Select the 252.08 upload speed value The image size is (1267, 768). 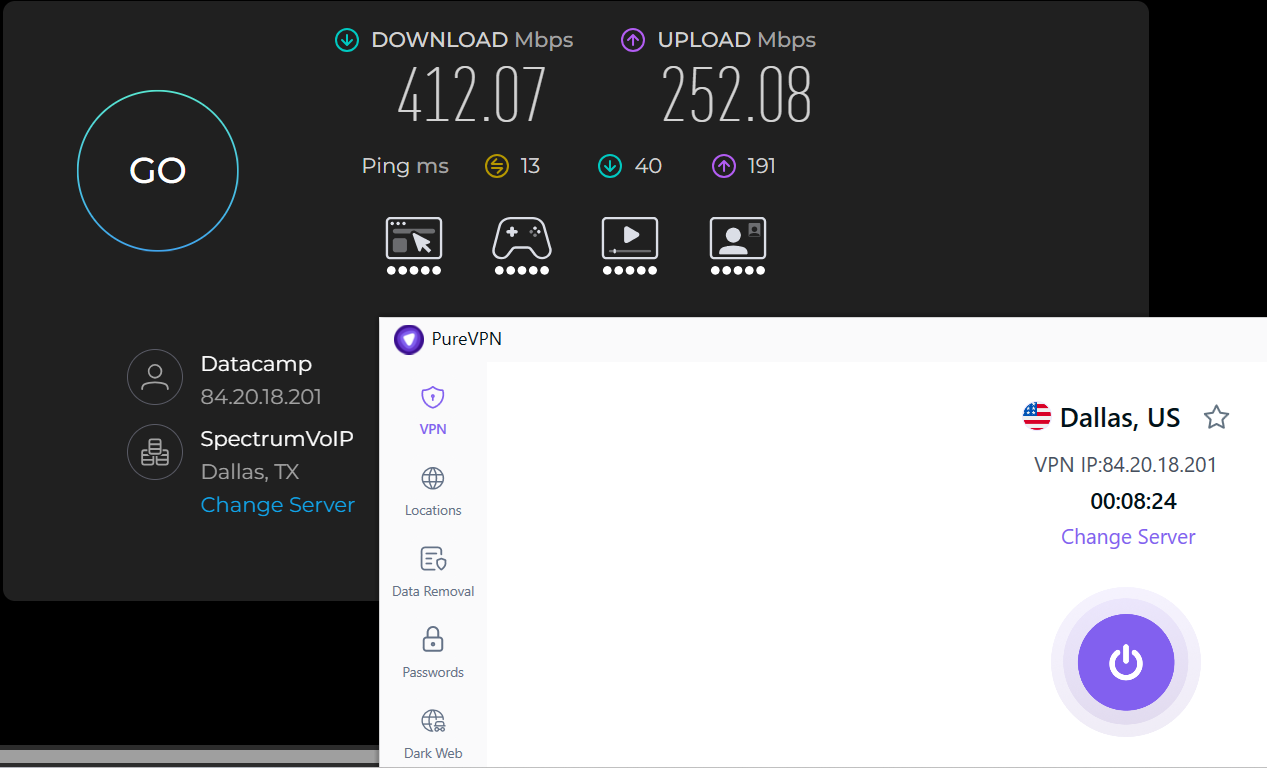point(737,96)
